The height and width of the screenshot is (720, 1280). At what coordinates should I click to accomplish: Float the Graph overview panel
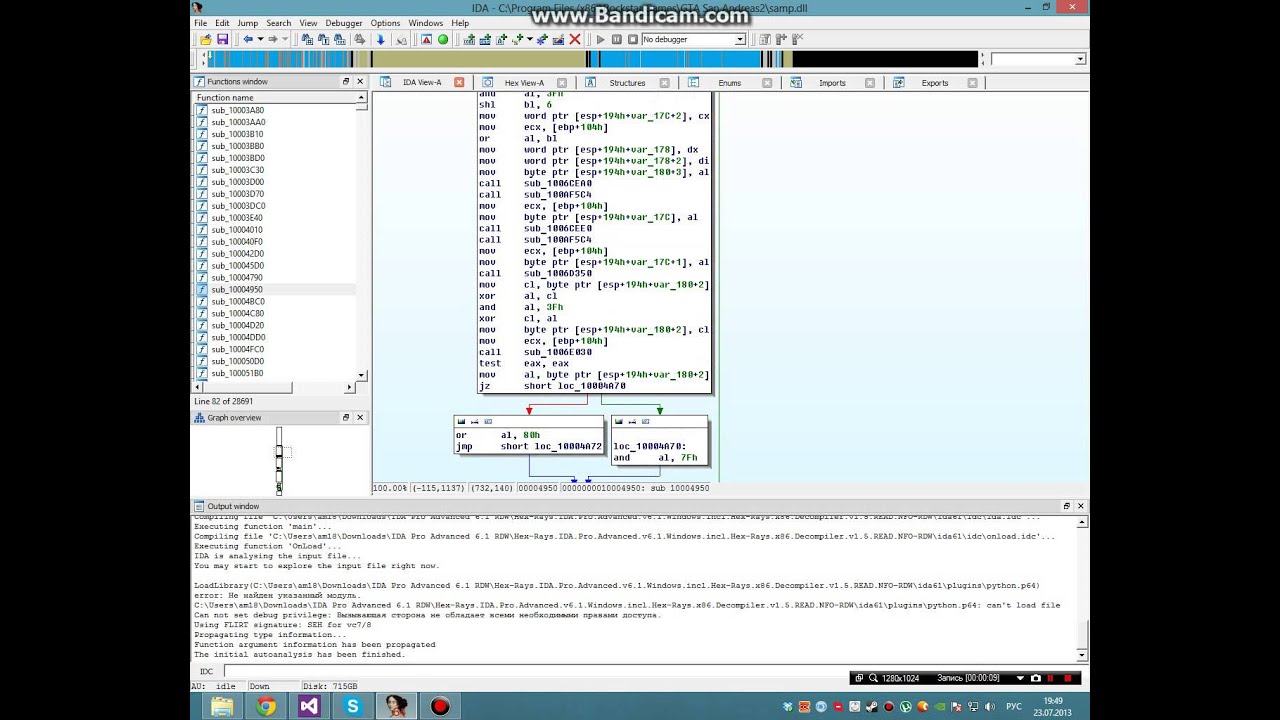click(x=346, y=418)
